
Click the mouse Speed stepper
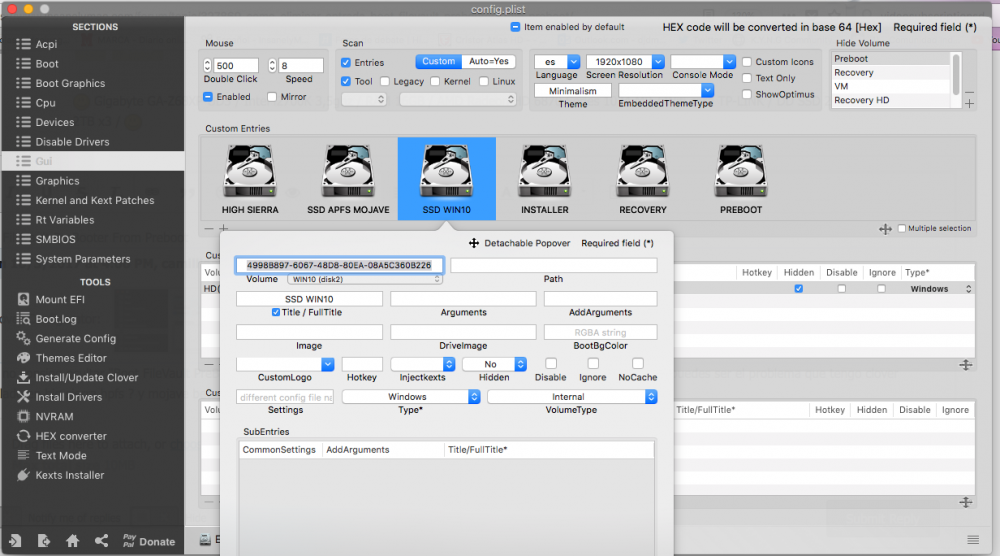pyautogui.click(x=272, y=65)
